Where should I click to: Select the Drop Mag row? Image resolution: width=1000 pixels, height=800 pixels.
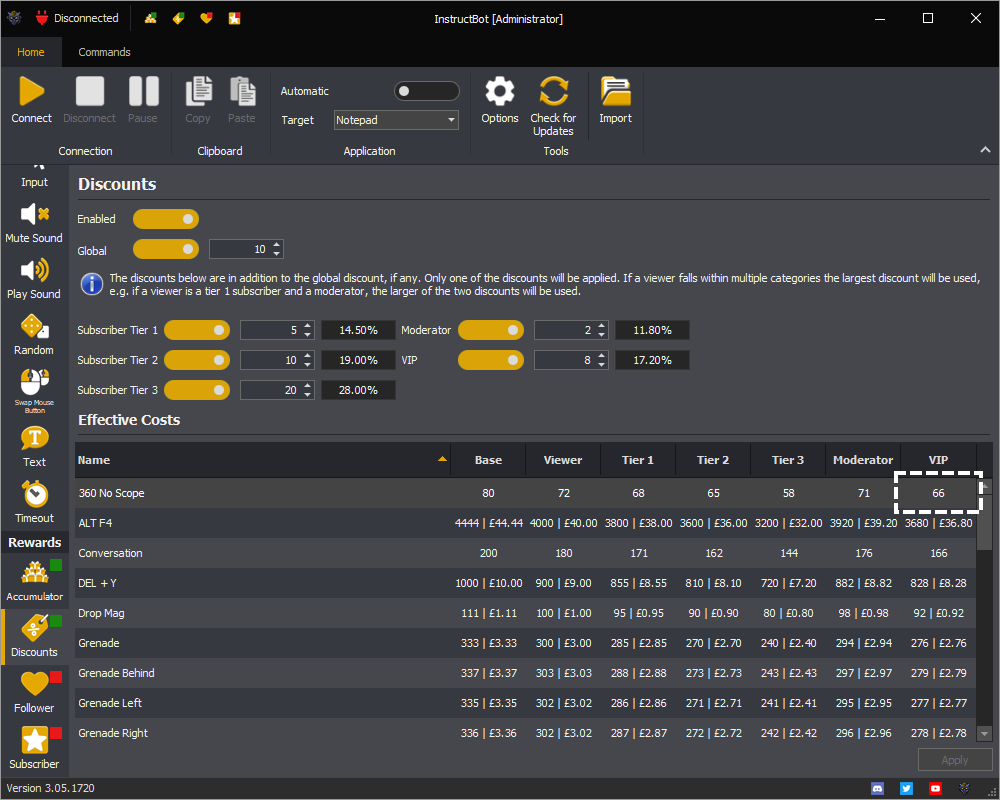tap(526, 613)
